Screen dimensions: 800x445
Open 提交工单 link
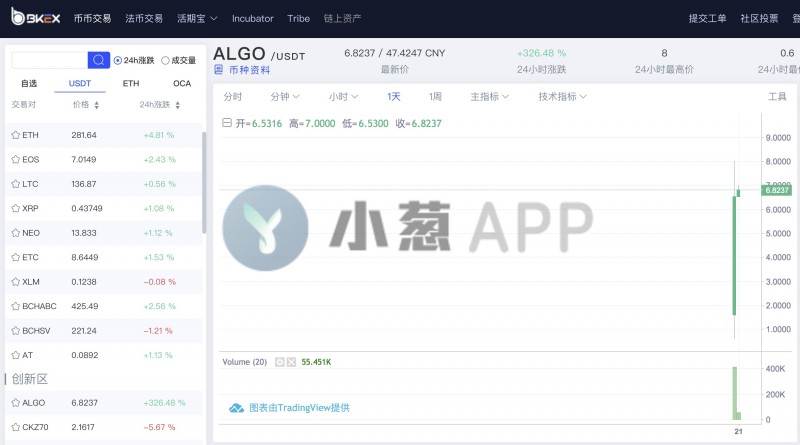coord(707,19)
